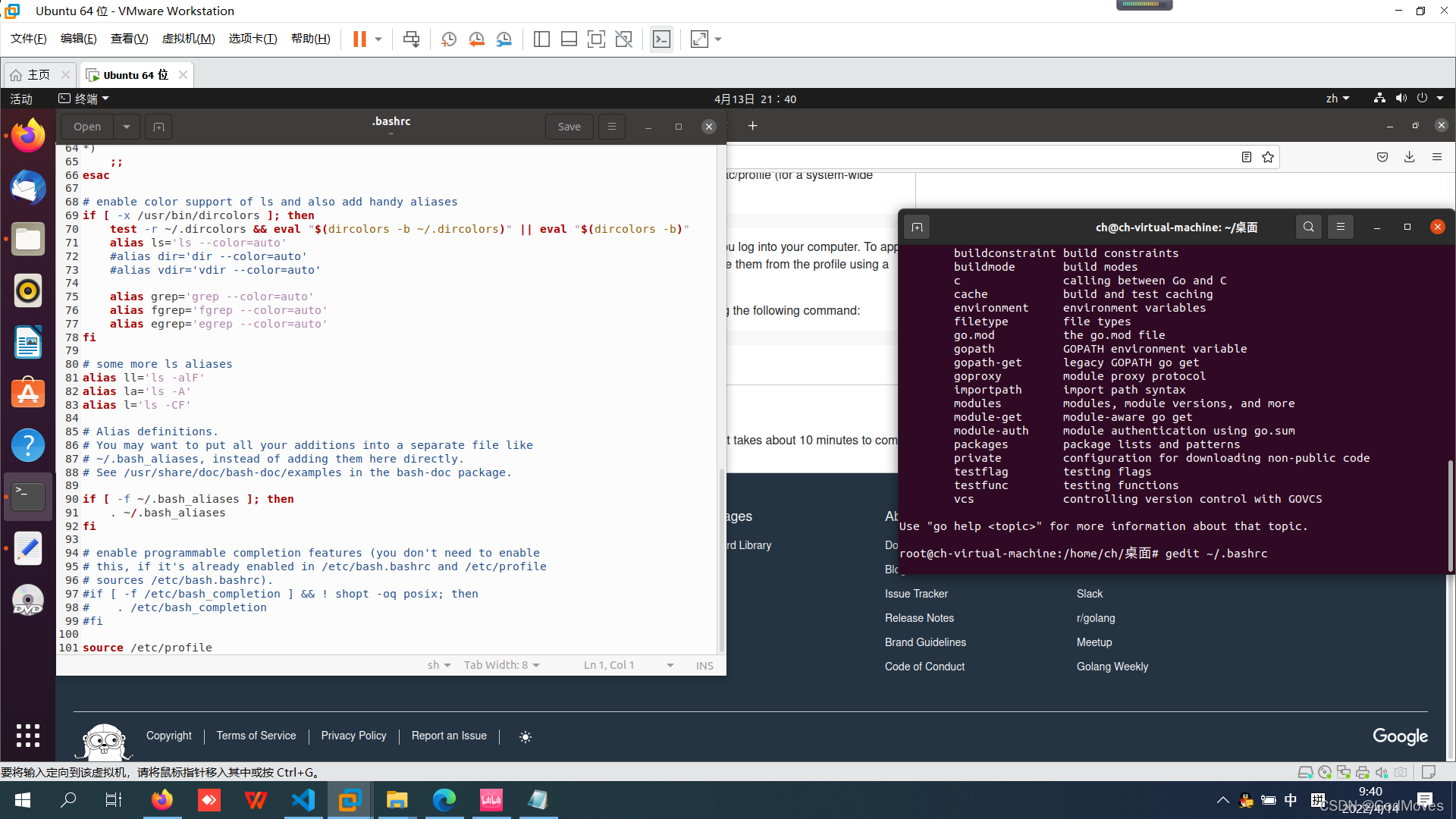Expand the sh language selector dropdown
This screenshot has width=1456, height=819.
439,665
